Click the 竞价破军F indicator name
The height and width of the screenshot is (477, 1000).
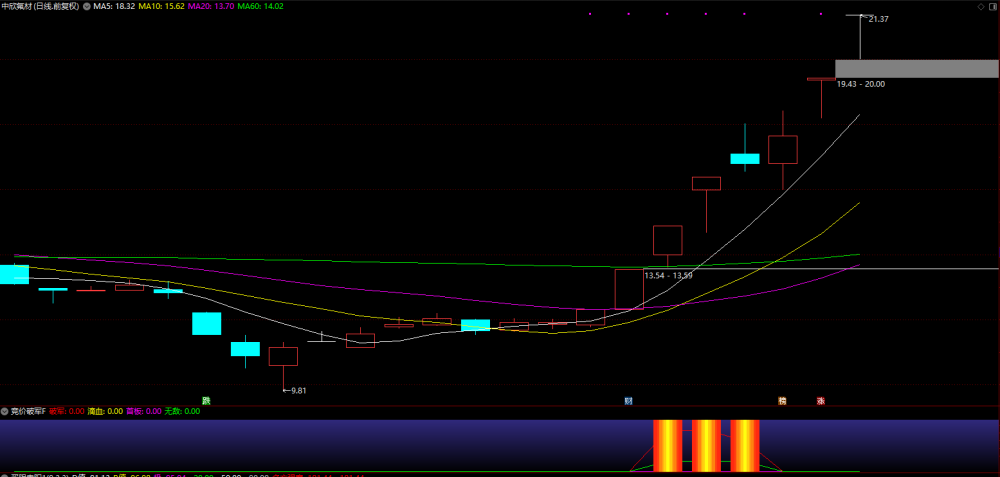(x=28, y=411)
